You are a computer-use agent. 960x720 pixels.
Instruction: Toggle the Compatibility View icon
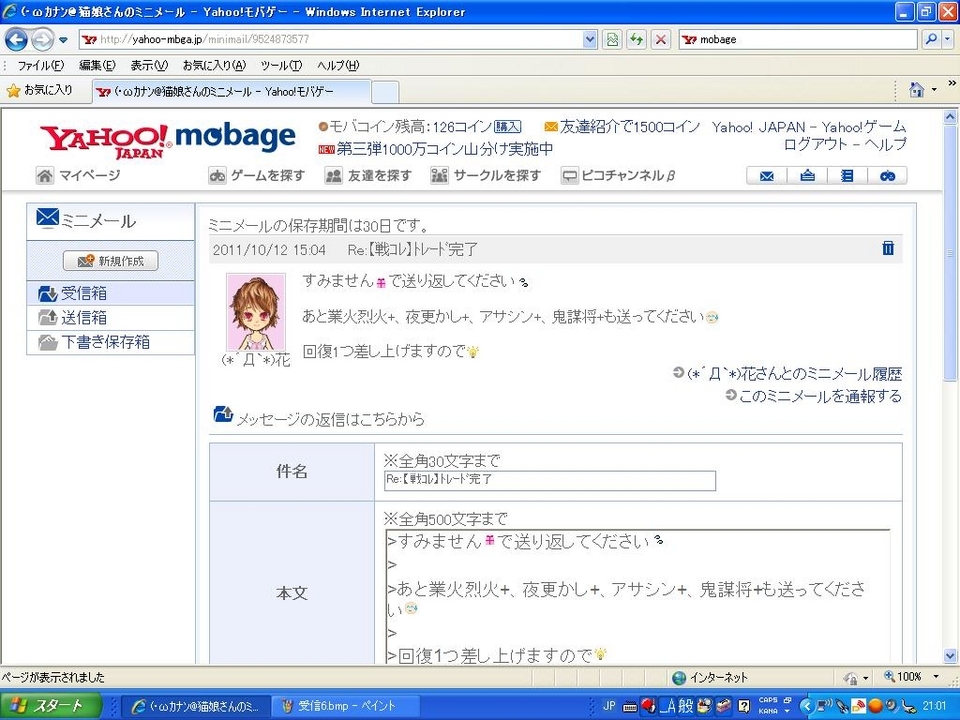tap(612, 40)
